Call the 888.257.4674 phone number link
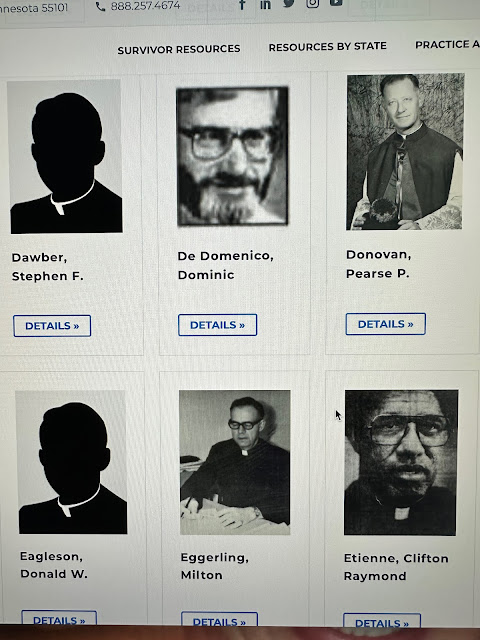The width and height of the screenshot is (480, 640). (145, 6)
